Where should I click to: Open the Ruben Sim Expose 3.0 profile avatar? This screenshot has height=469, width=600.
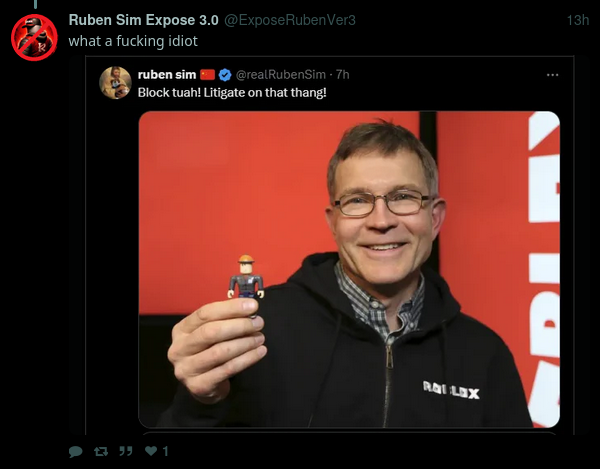tap(34, 37)
